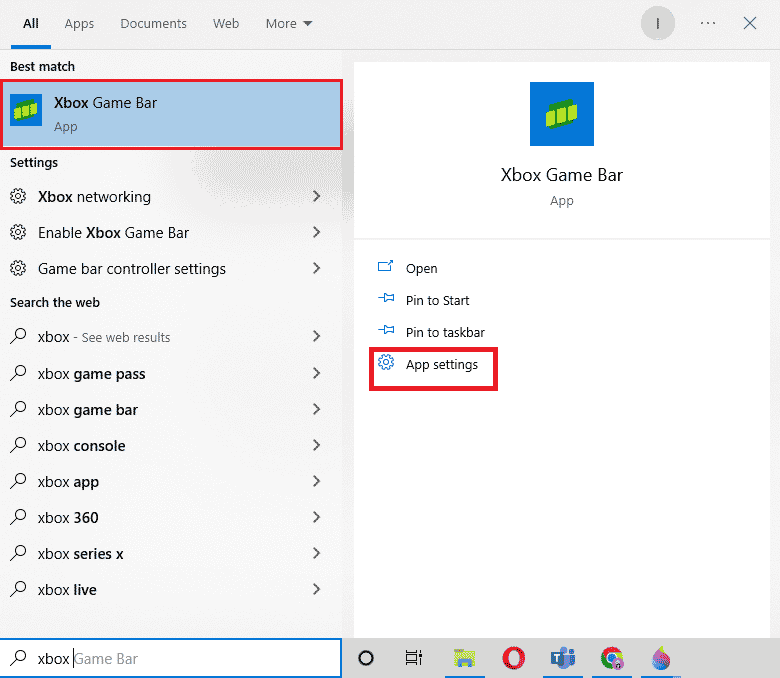Switch to the Apps tab
Screen dimensions: 780x678
[79, 23]
